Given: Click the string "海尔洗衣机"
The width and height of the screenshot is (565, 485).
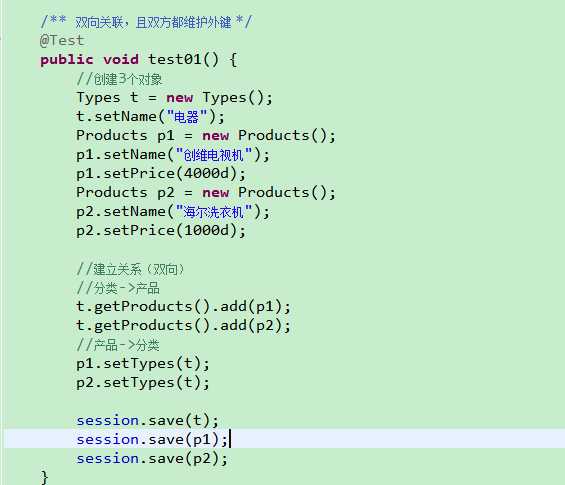Looking at the screenshot, I should click(214, 212).
